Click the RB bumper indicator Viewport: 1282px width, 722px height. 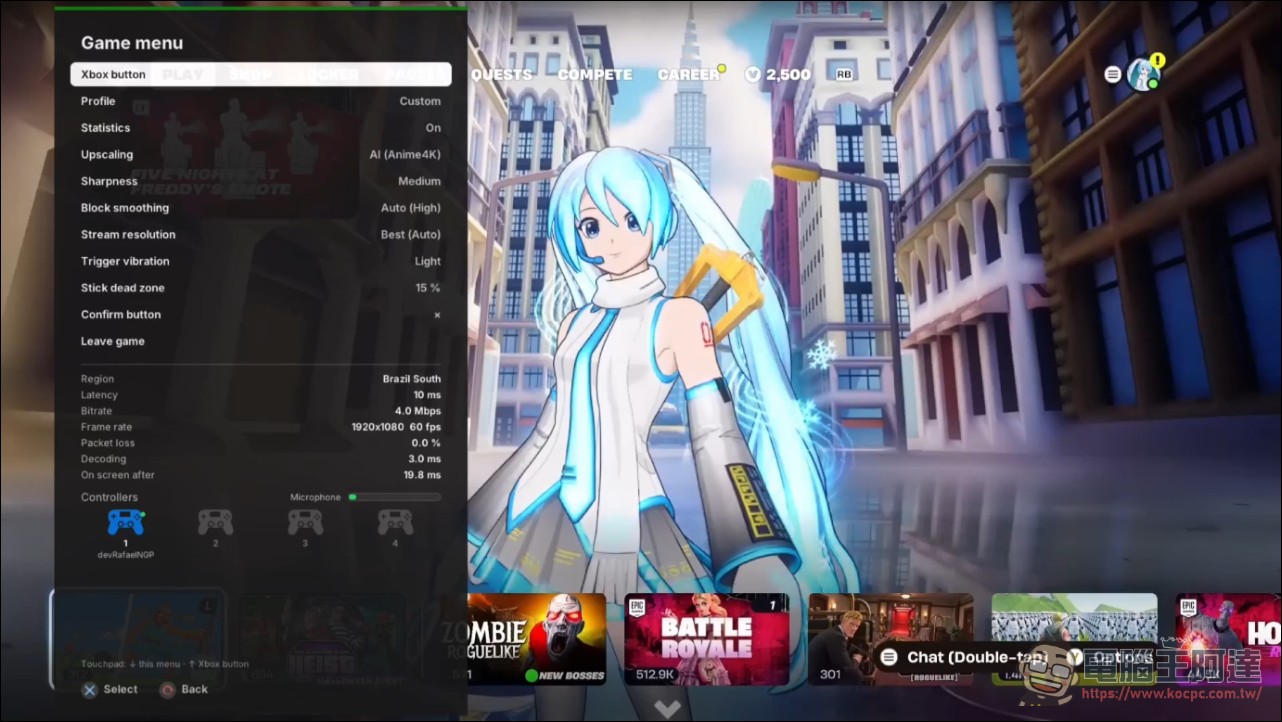coord(843,75)
